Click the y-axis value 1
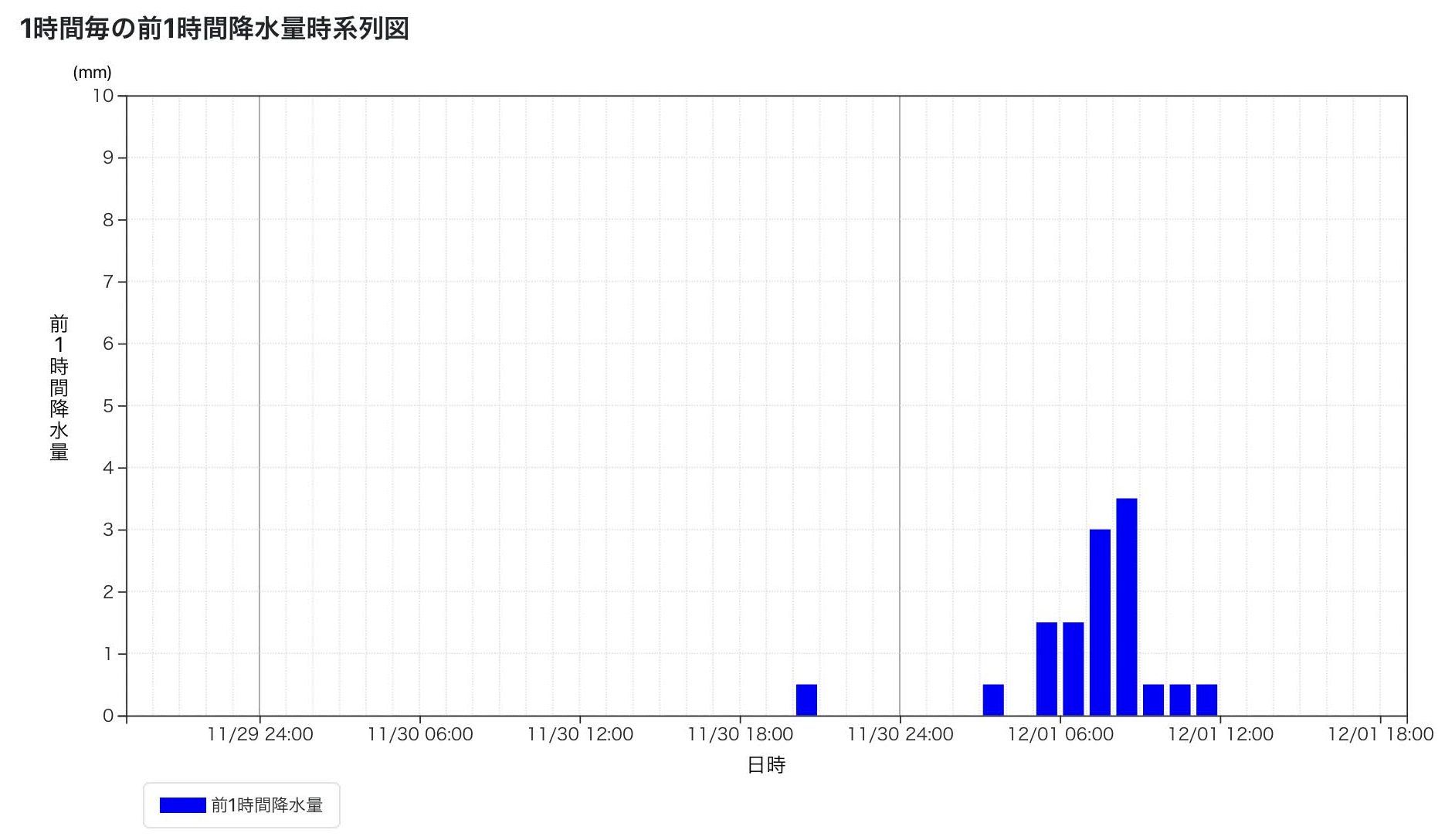Viewport: 1445px width, 840px height. pos(108,654)
